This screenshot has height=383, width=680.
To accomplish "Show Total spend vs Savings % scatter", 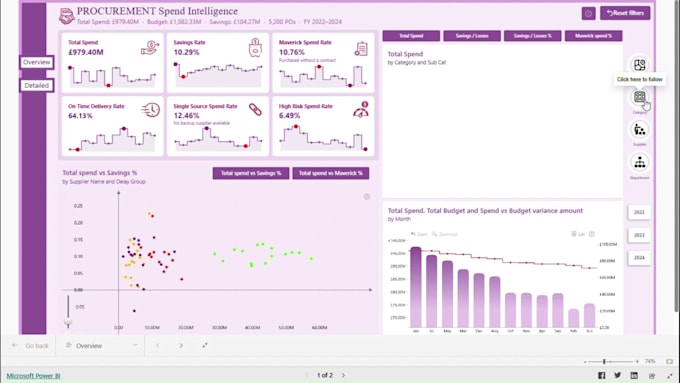I will [251, 173].
